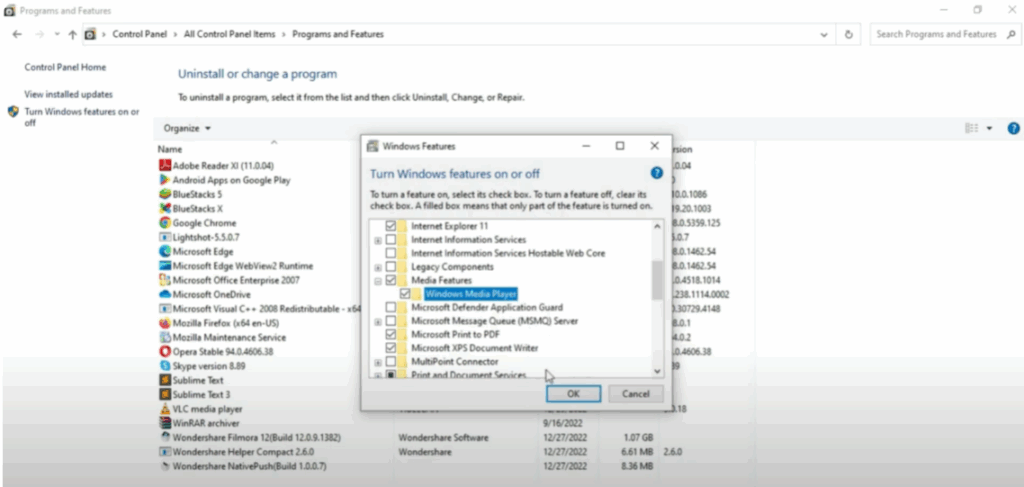1024x487 pixels.
Task: Click the Opera Stable icon
Action: click(165, 352)
